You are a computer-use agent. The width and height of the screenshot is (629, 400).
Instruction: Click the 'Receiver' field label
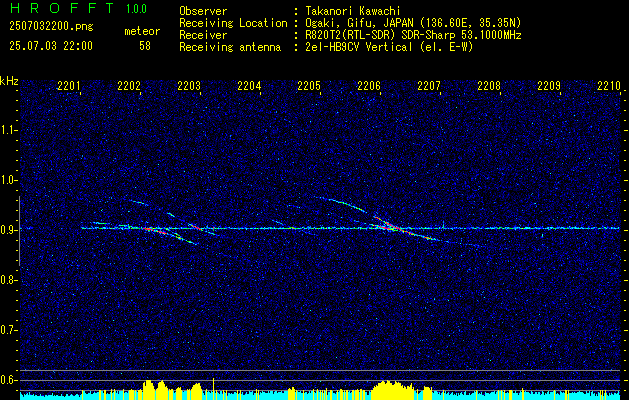tap(203, 35)
